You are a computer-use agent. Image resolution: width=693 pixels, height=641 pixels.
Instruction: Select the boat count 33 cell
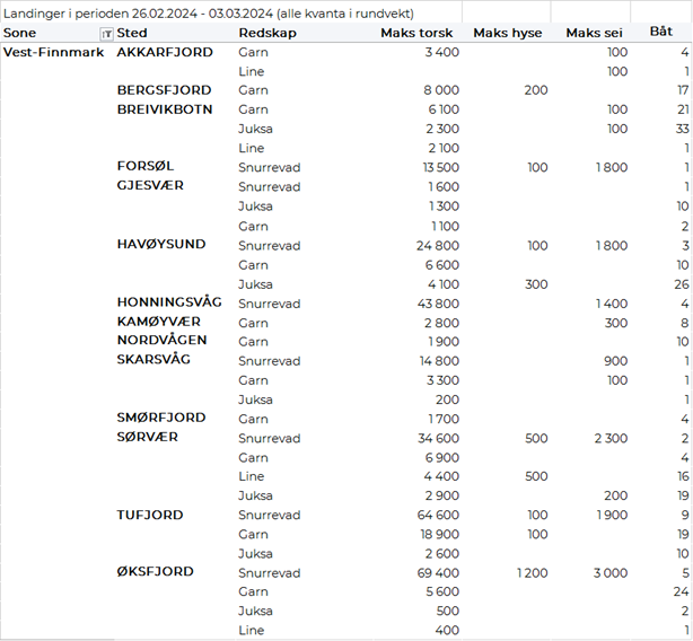click(x=682, y=129)
